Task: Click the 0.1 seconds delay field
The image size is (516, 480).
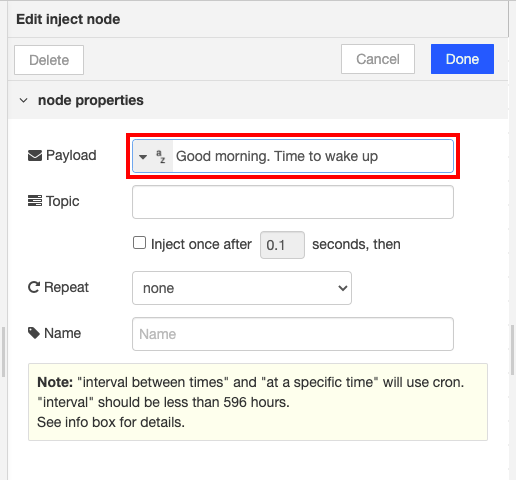Action: pos(282,245)
